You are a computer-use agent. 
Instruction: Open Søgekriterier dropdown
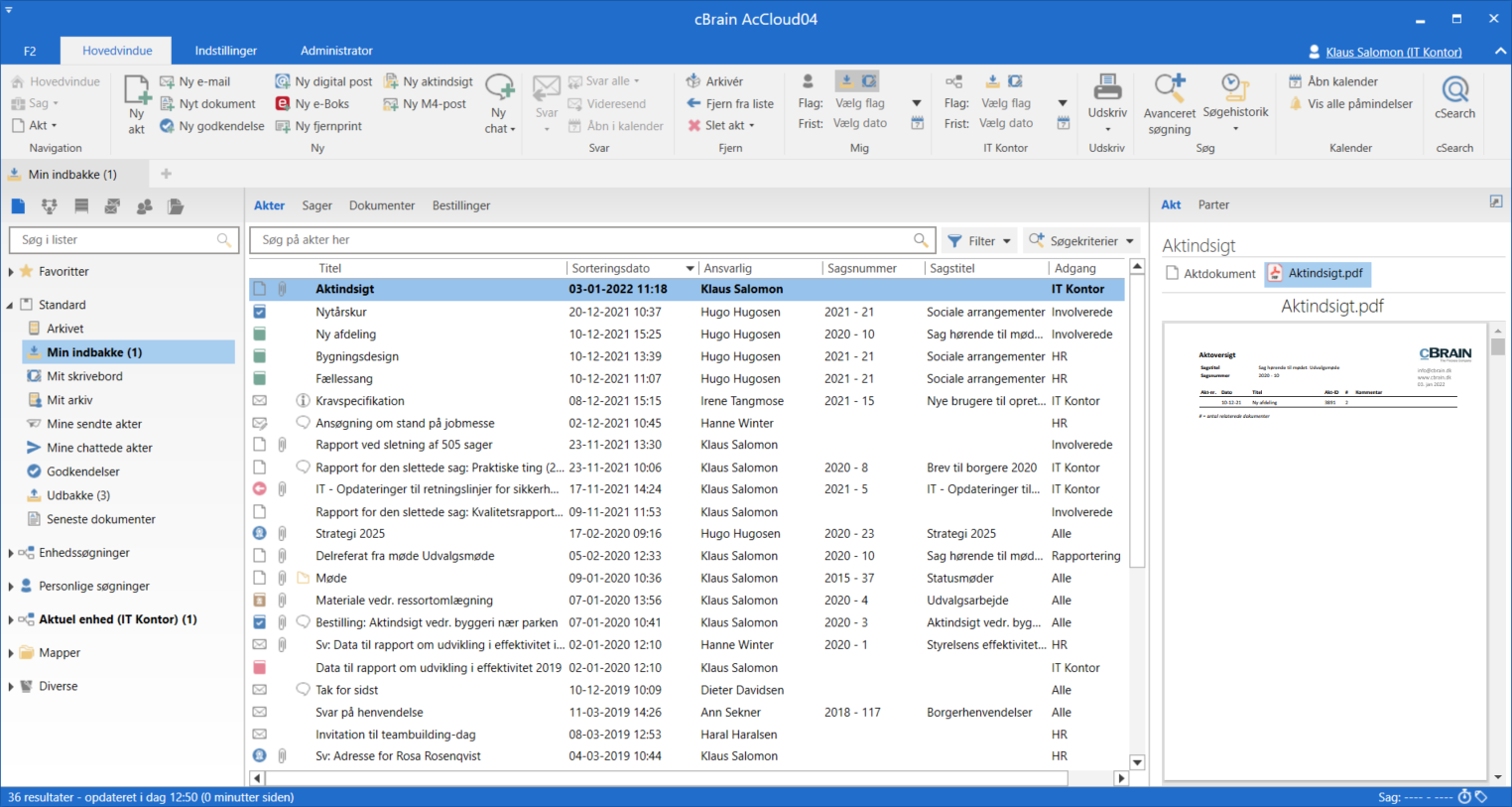[x=1080, y=240]
